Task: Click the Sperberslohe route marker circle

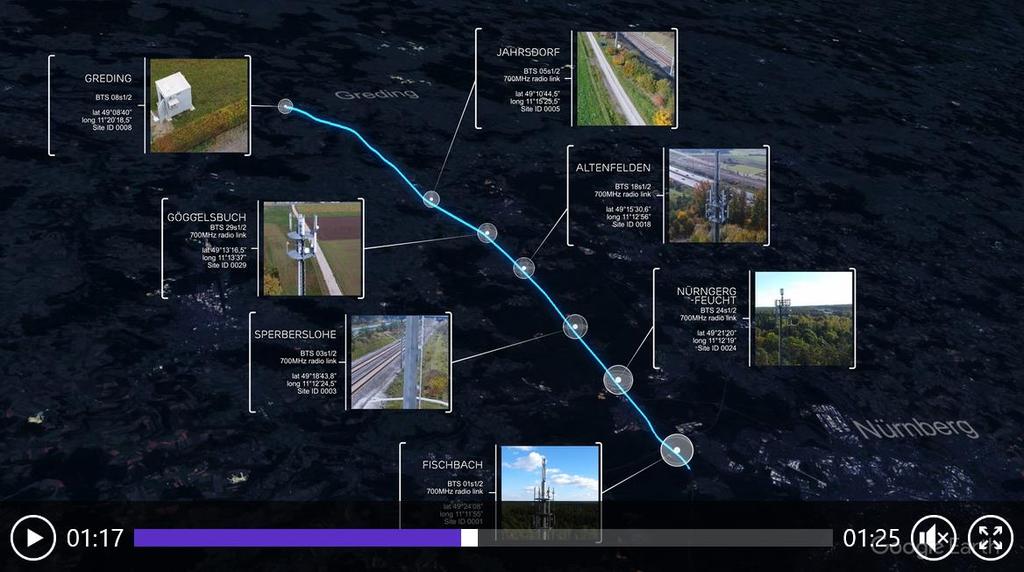Action: tap(575, 326)
